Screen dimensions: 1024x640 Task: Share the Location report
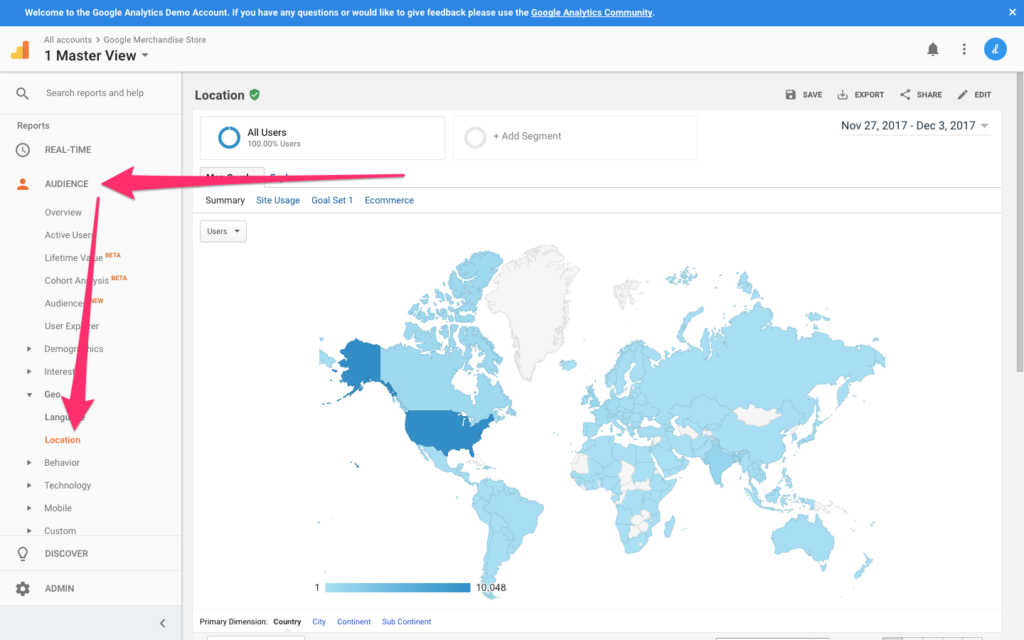point(920,95)
